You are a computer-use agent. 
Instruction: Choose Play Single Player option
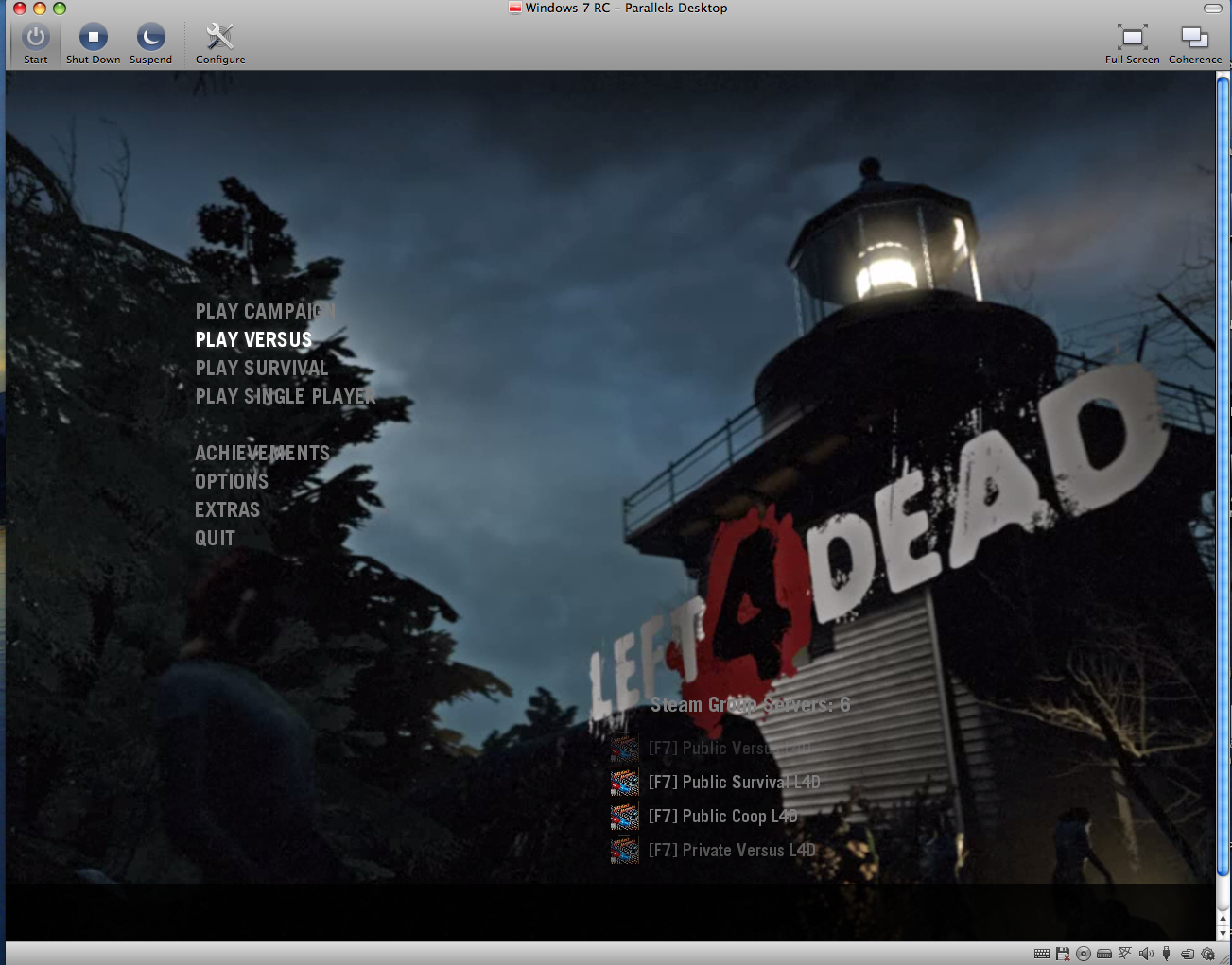coord(286,397)
